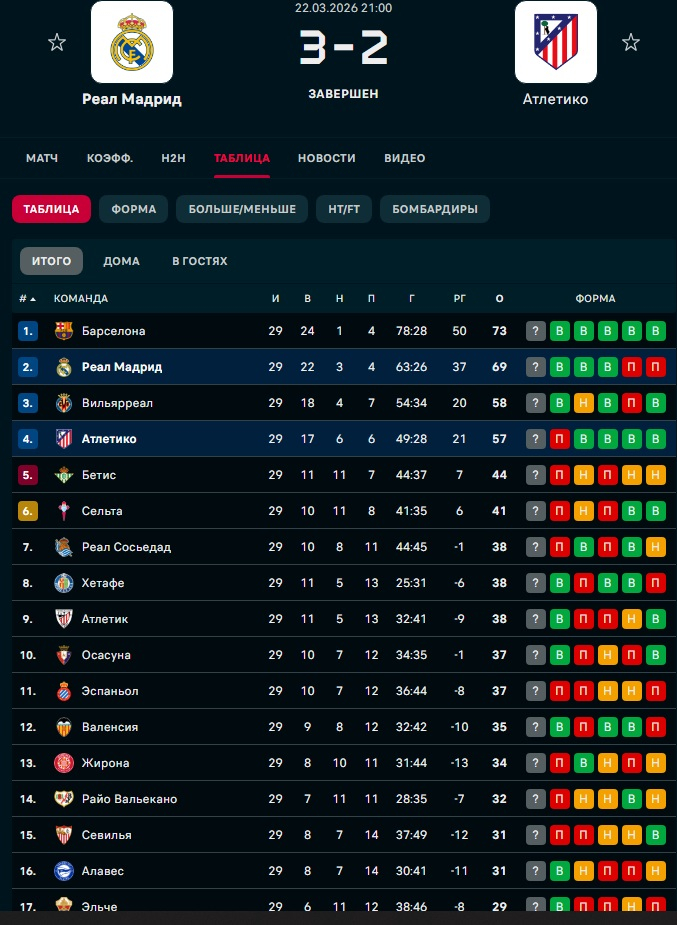Sort table by the # column arrow
Screen dimensions: 677x925
32,299
